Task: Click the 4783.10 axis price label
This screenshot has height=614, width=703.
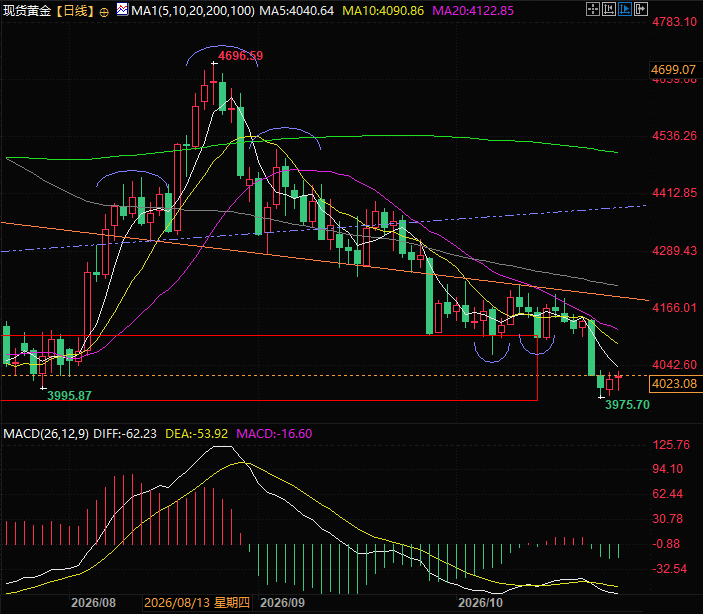Action: tap(674, 21)
